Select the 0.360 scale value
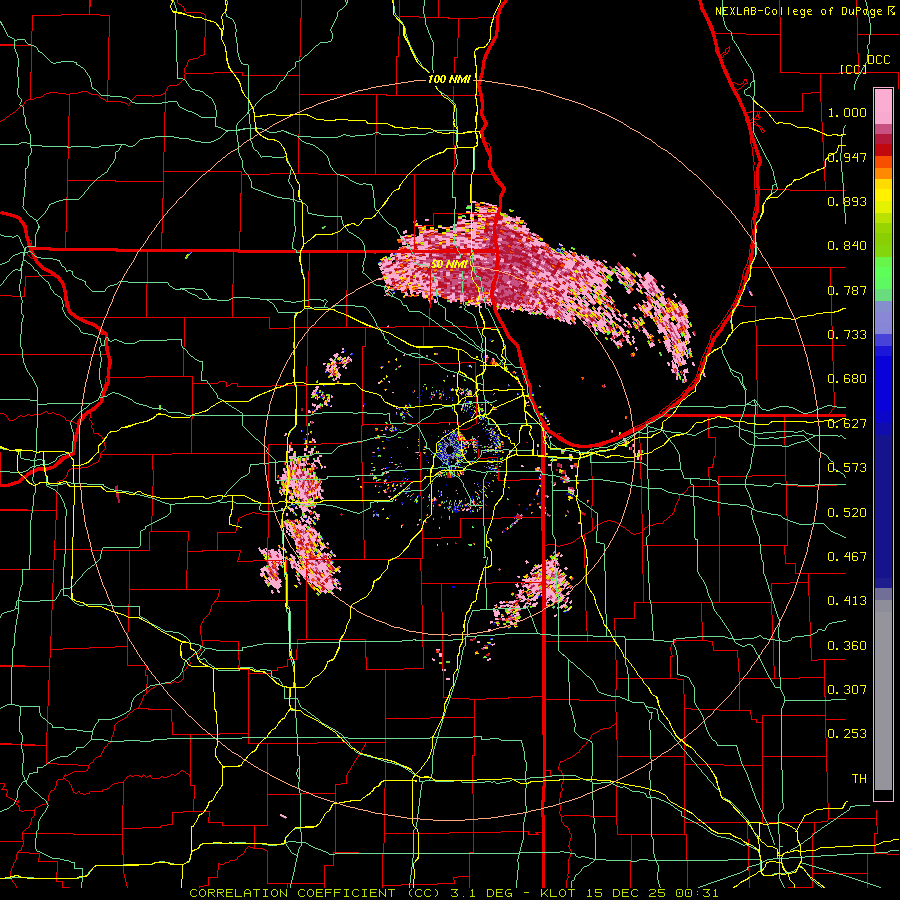The image size is (900, 900). point(847,646)
